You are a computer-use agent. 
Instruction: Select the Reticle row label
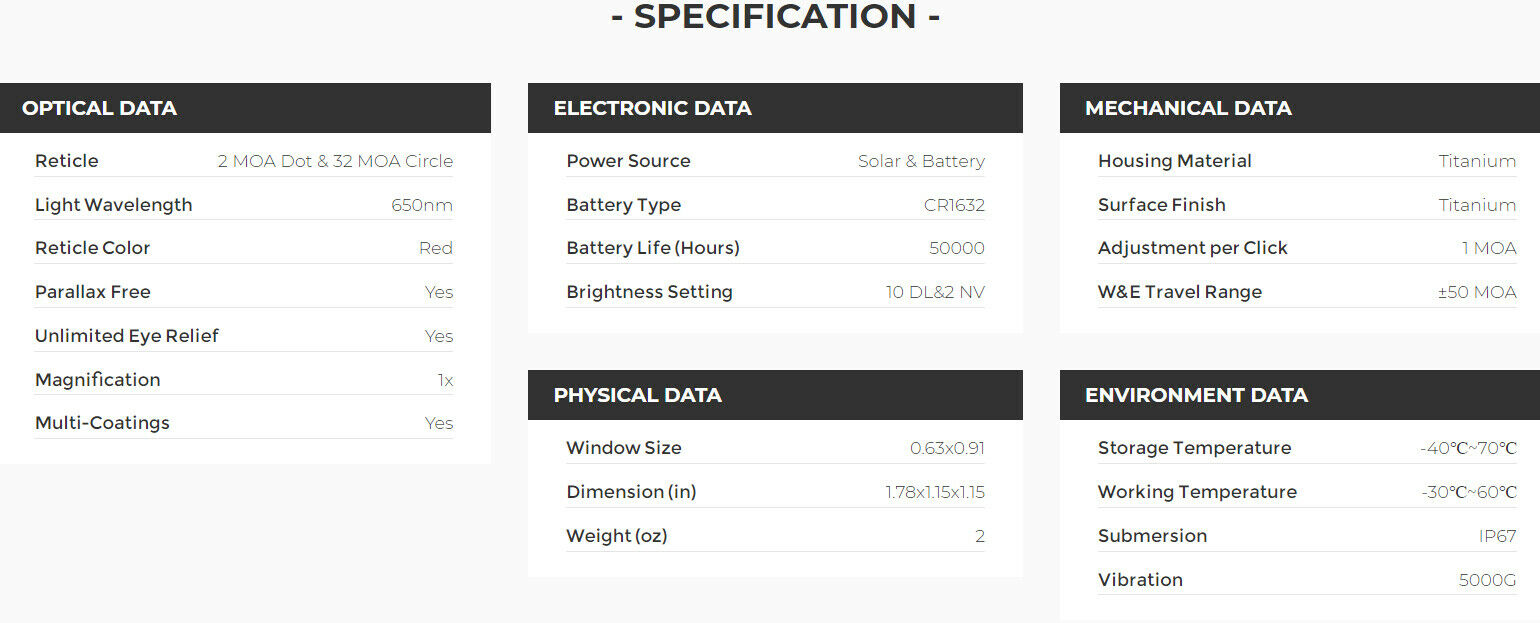(67, 161)
